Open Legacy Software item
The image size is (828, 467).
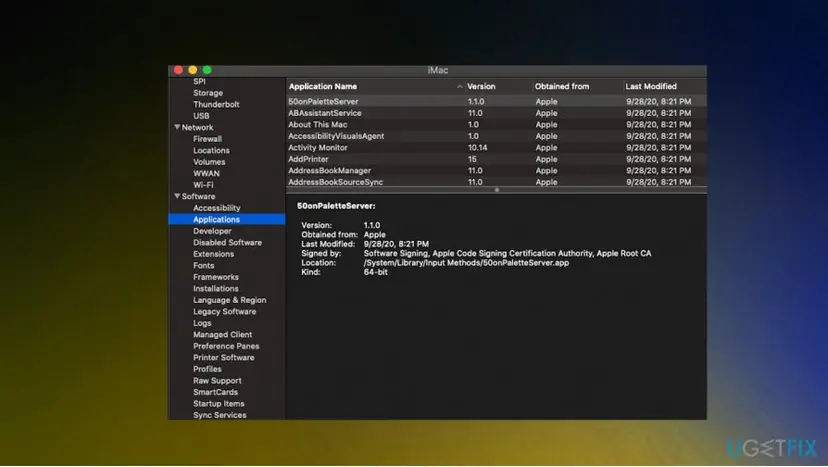224,312
